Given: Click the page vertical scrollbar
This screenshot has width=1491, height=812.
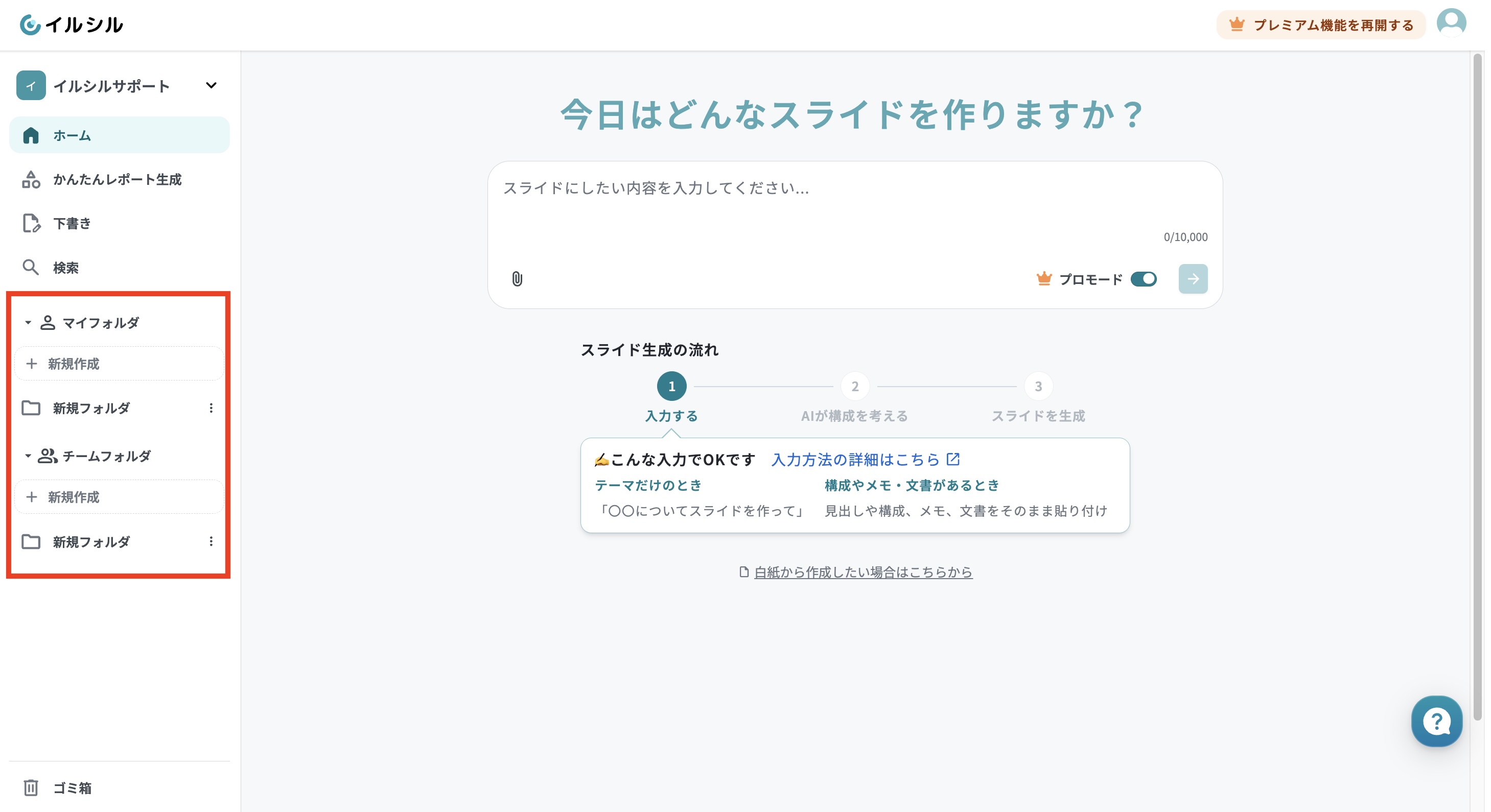Looking at the screenshot, I should [1478, 386].
